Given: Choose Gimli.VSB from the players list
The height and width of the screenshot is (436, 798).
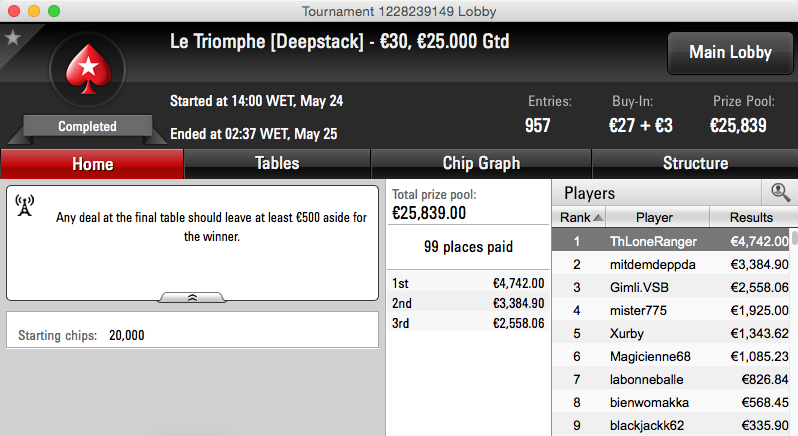Looking at the screenshot, I should (671, 287).
